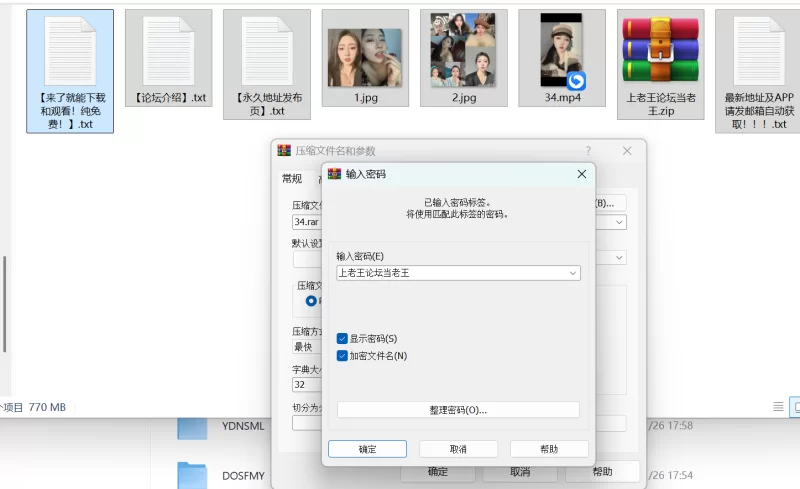Switch to details list view icon
The height and width of the screenshot is (489, 800).
tap(778, 407)
